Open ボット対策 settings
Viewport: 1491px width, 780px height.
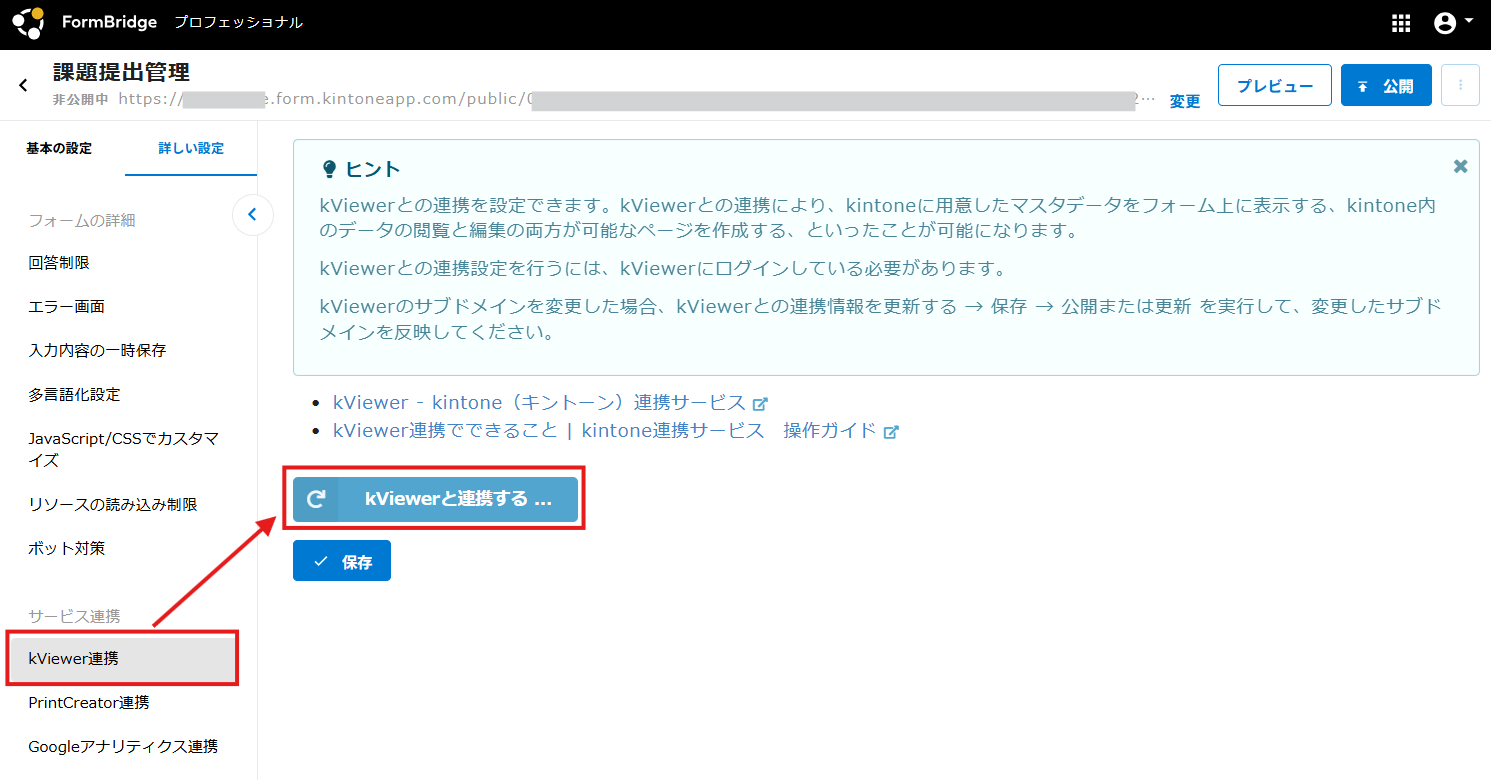67,548
